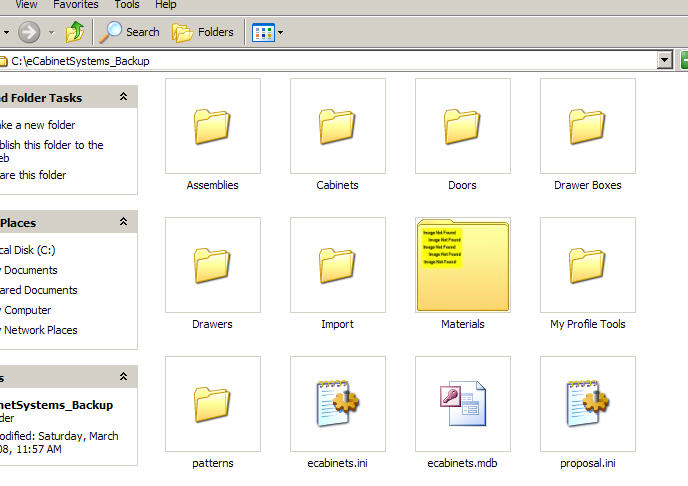Go to Local Disk (C:)
This screenshot has width=688, height=486.
click(28, 250)
